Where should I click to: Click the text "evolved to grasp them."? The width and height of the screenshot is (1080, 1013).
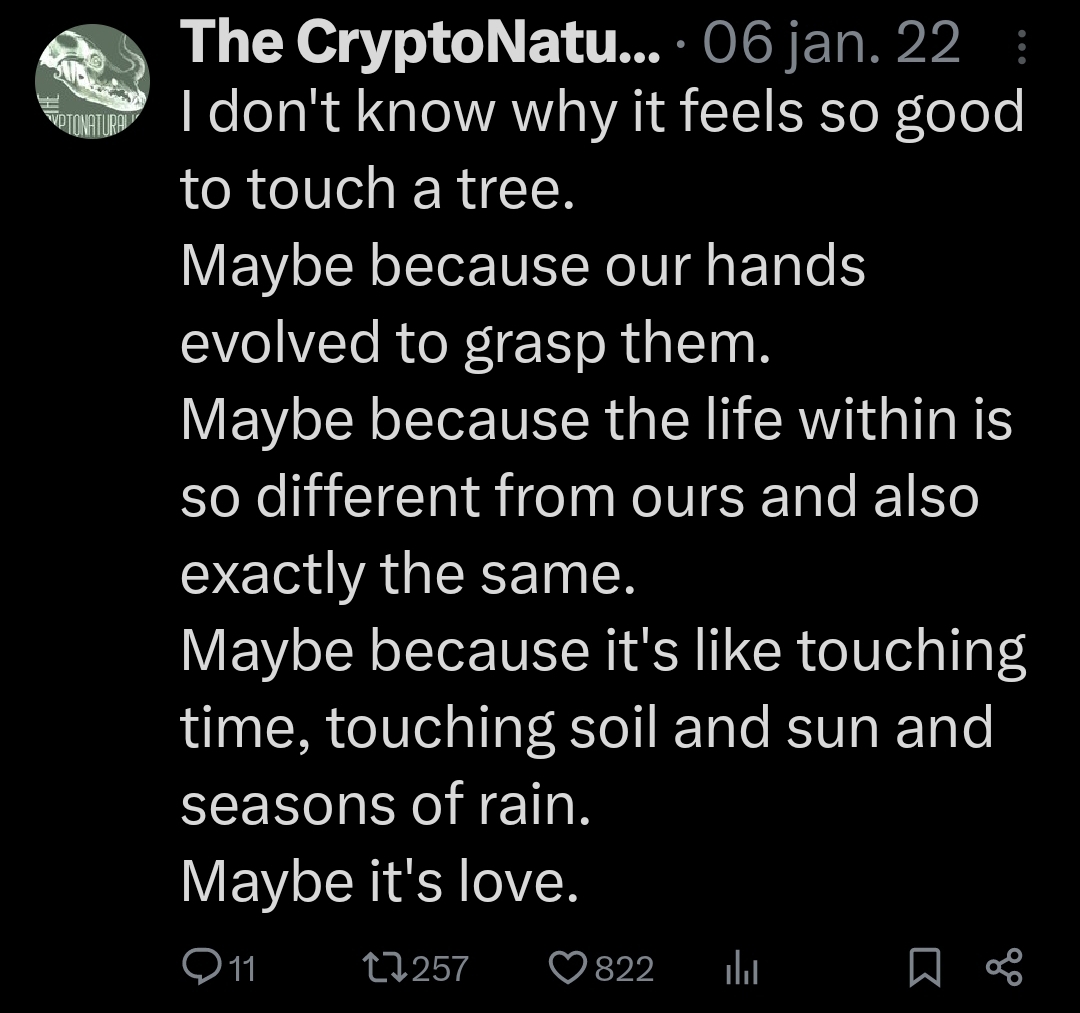476,344
